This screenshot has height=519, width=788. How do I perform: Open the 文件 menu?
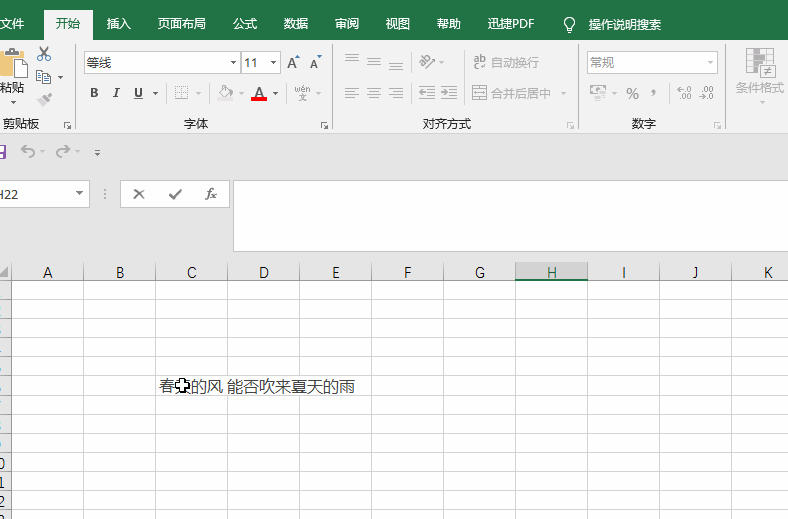pyautogui.click(x=12, y=24)
